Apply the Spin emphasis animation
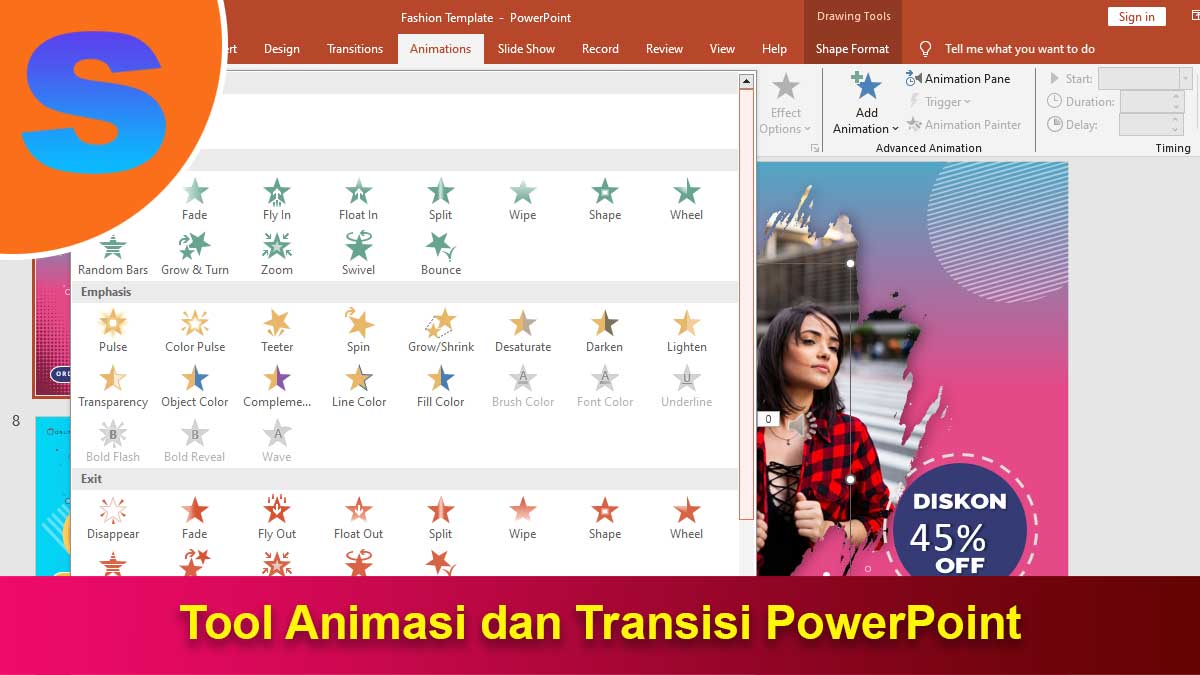Screen dimensions: 1200x675 (359, 331)
